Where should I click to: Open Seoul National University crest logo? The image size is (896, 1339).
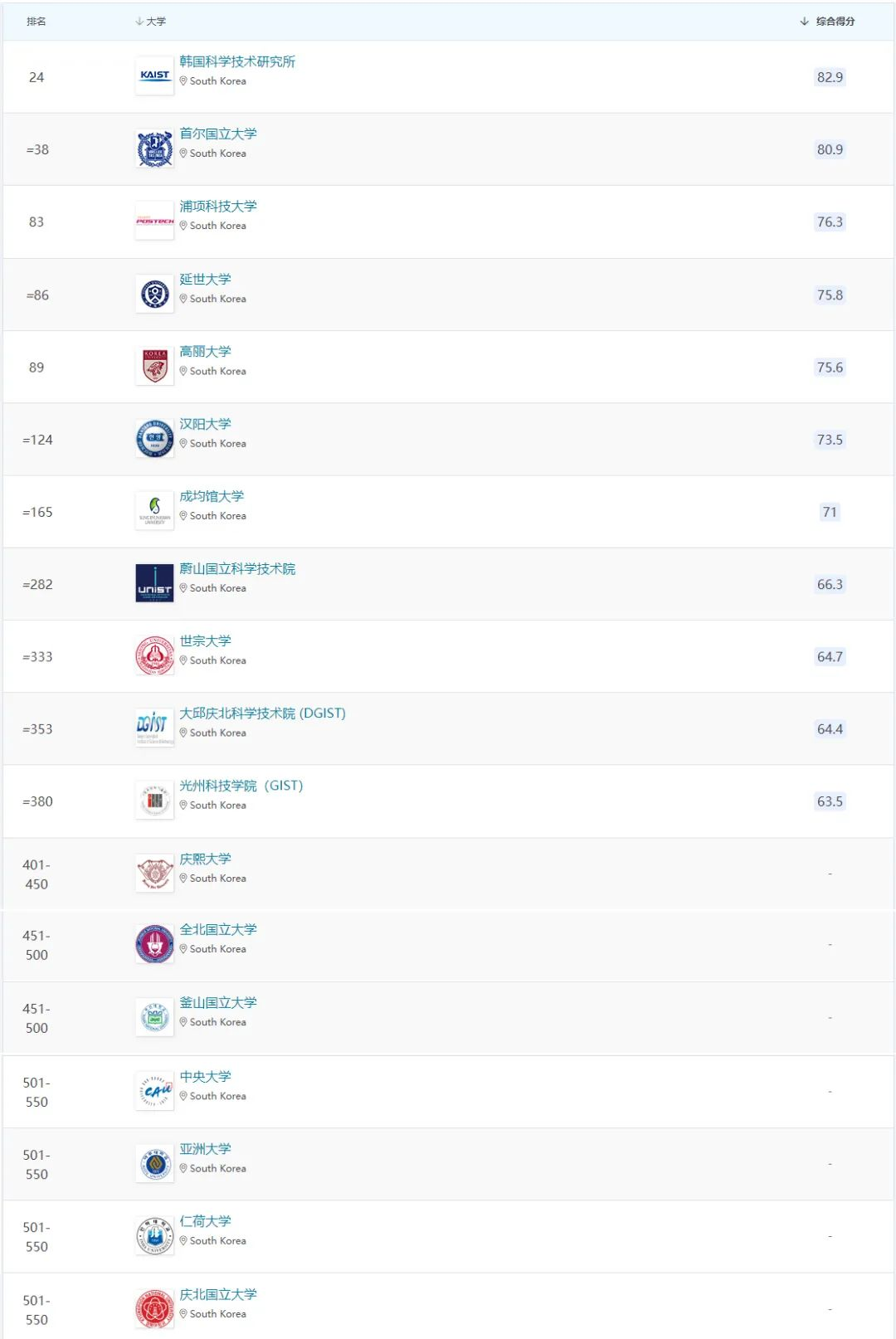coord(154,149)
